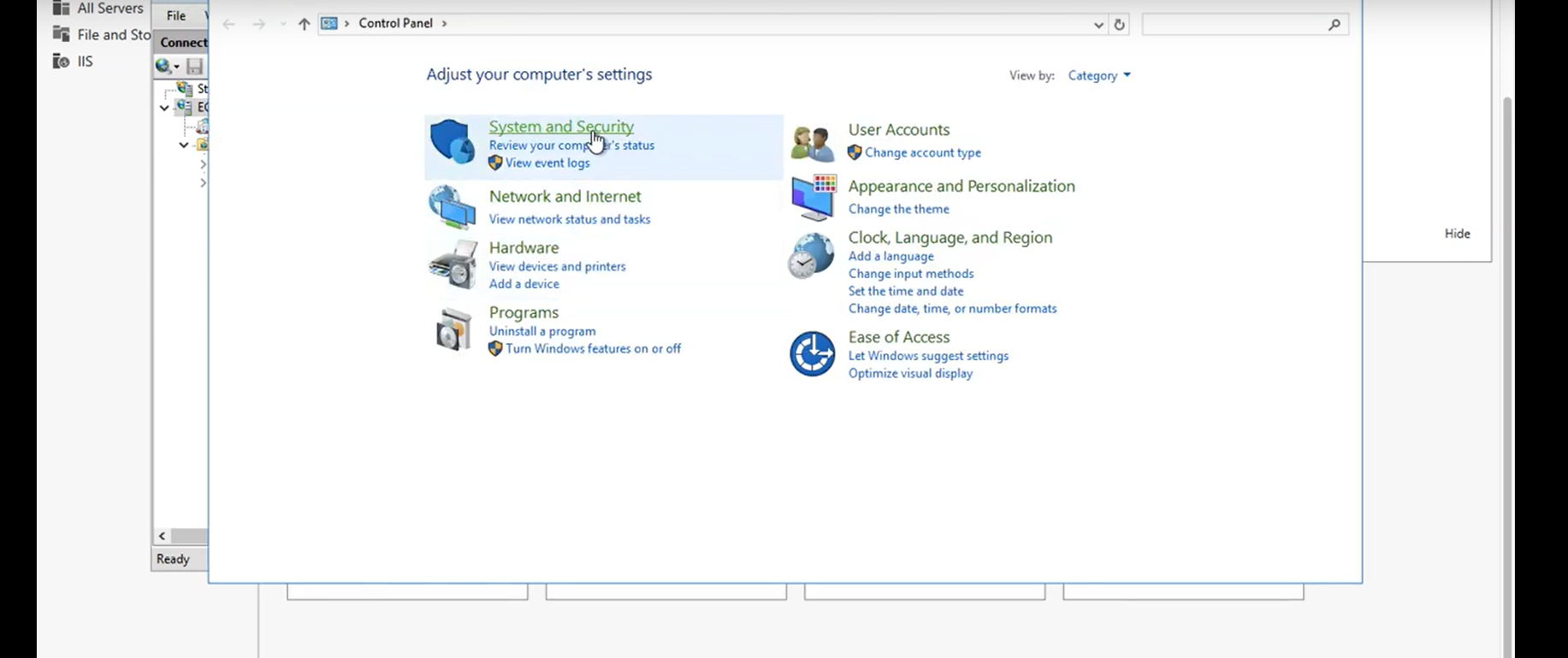The height and width of the screenshot is (658, 1568).
Task: Click the search magnifier icon
Action: 1334,25
